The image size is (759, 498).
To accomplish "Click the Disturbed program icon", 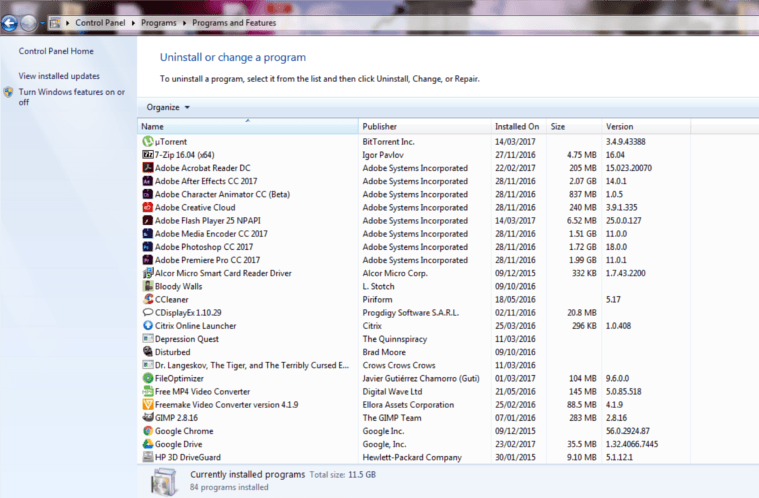I will [148, 351].
